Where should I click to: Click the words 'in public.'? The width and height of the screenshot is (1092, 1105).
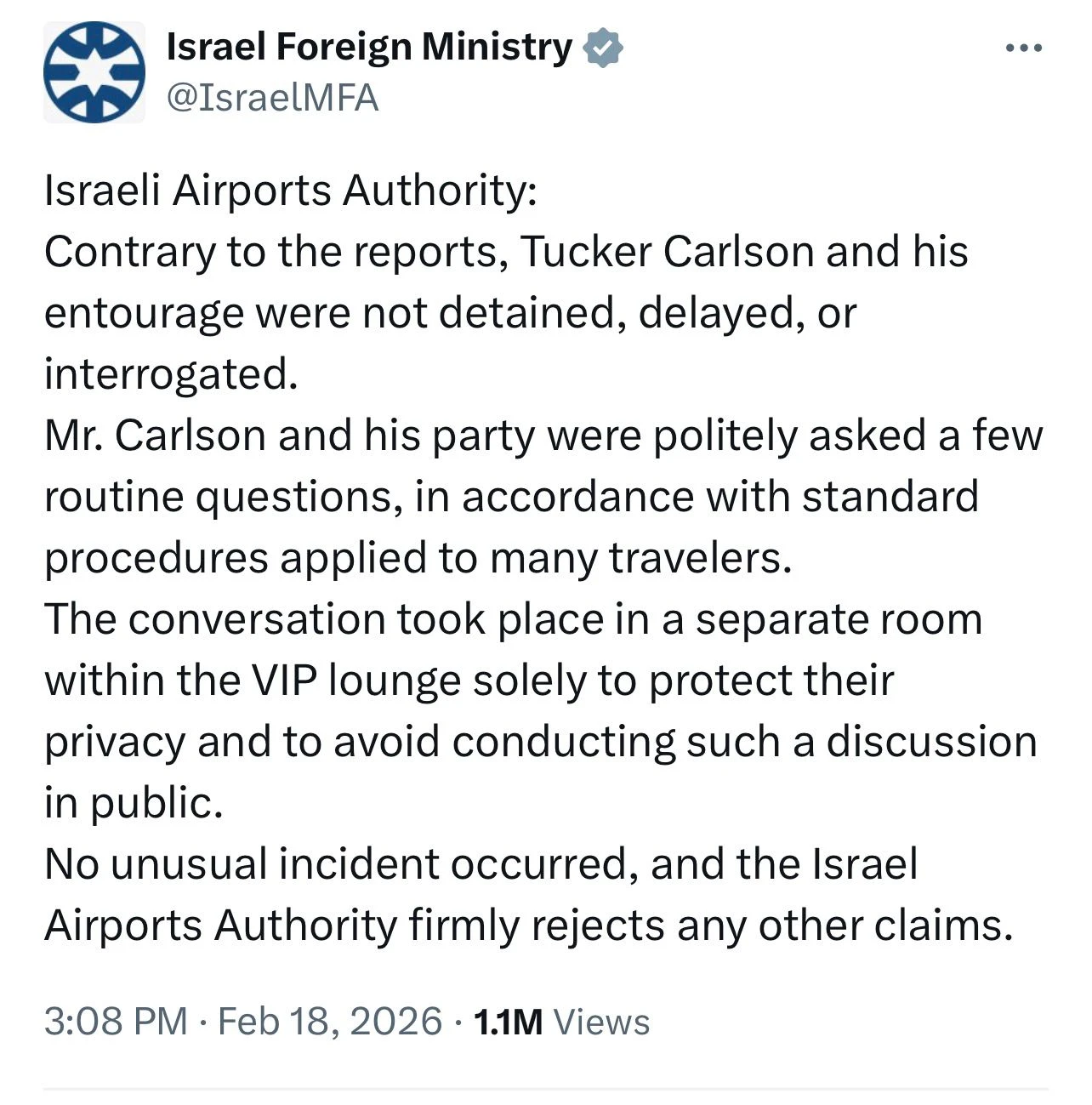point(134,803)
